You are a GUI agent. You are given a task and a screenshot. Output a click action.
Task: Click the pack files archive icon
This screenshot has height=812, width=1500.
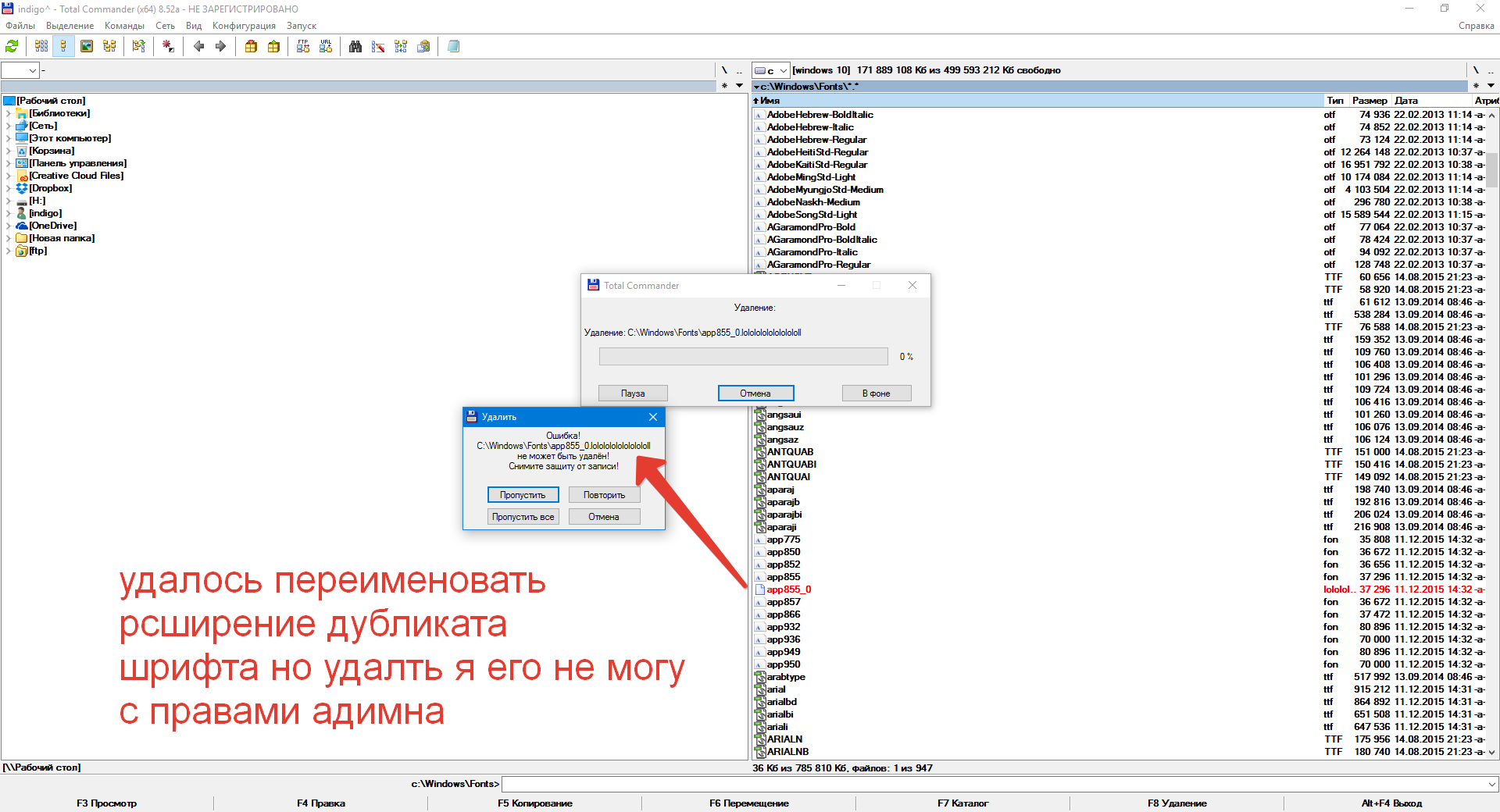point(251,47)
